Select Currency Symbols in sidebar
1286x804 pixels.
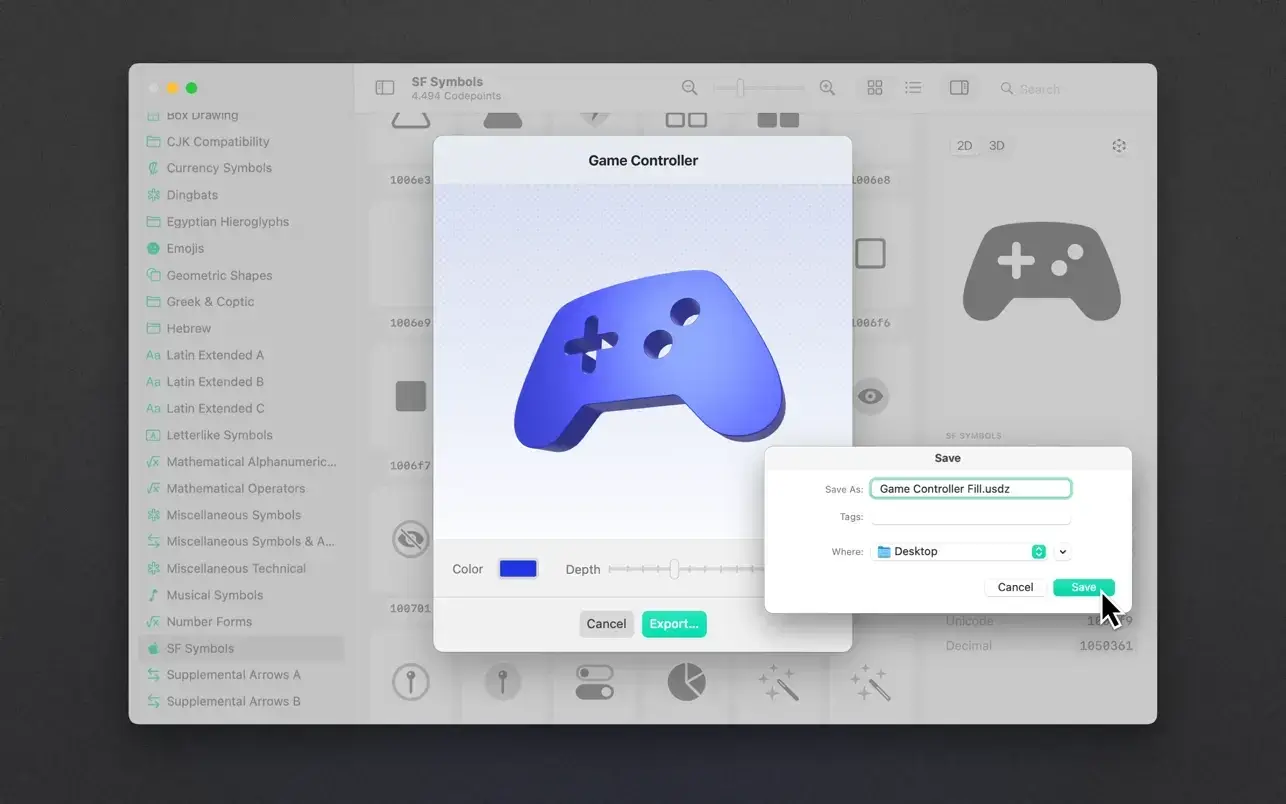219,168
